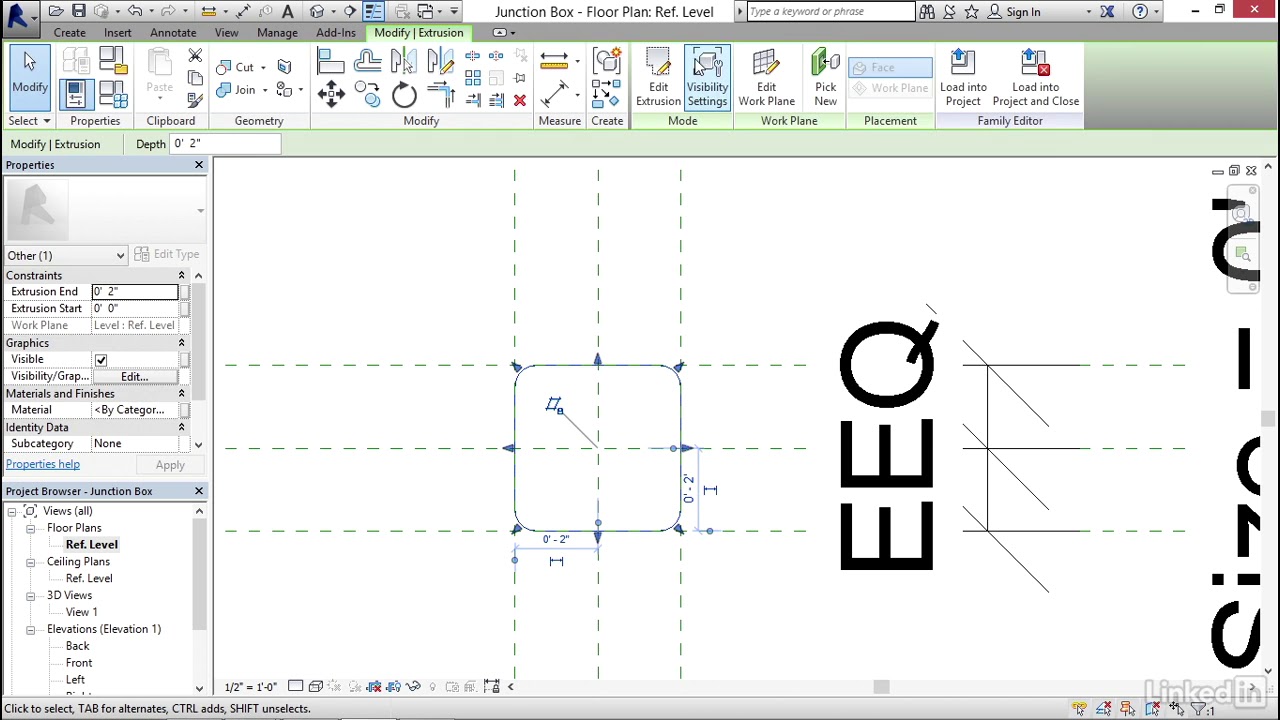Image resolution: width=1280 pixels, height=720 pixels.
Task: Click the Save icon in quick access toolbar
Action: 78,11
